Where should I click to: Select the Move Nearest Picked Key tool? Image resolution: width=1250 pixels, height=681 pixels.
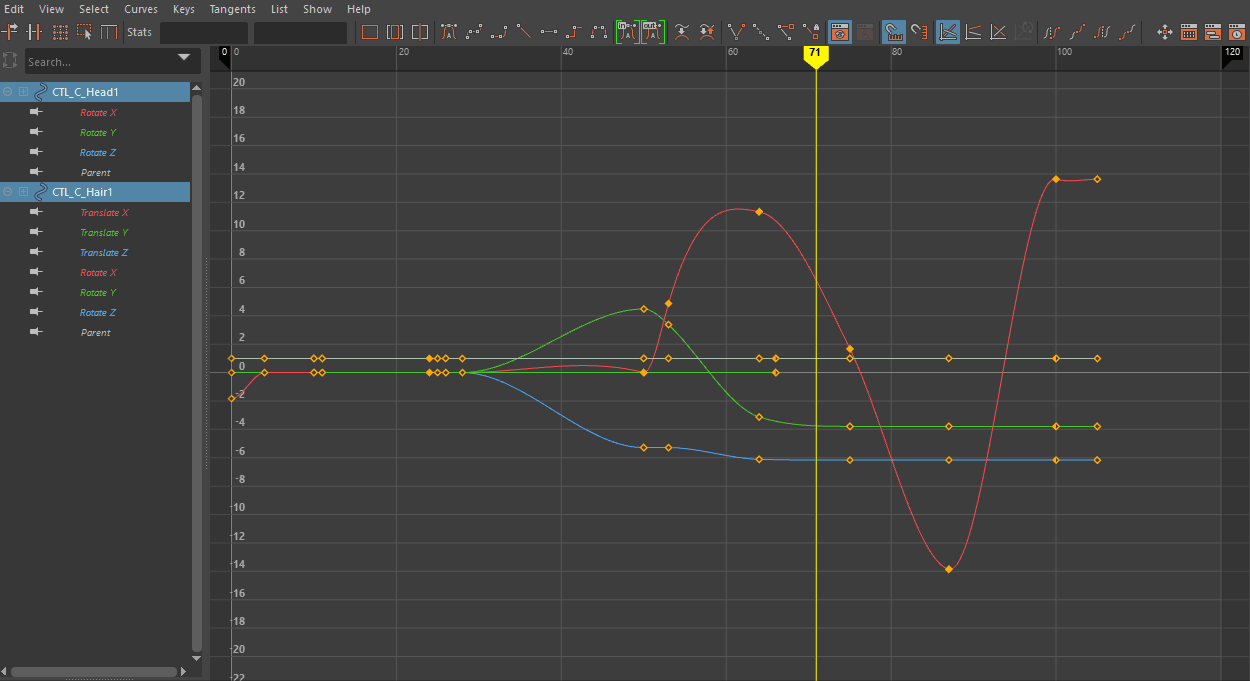click(10, 32)
